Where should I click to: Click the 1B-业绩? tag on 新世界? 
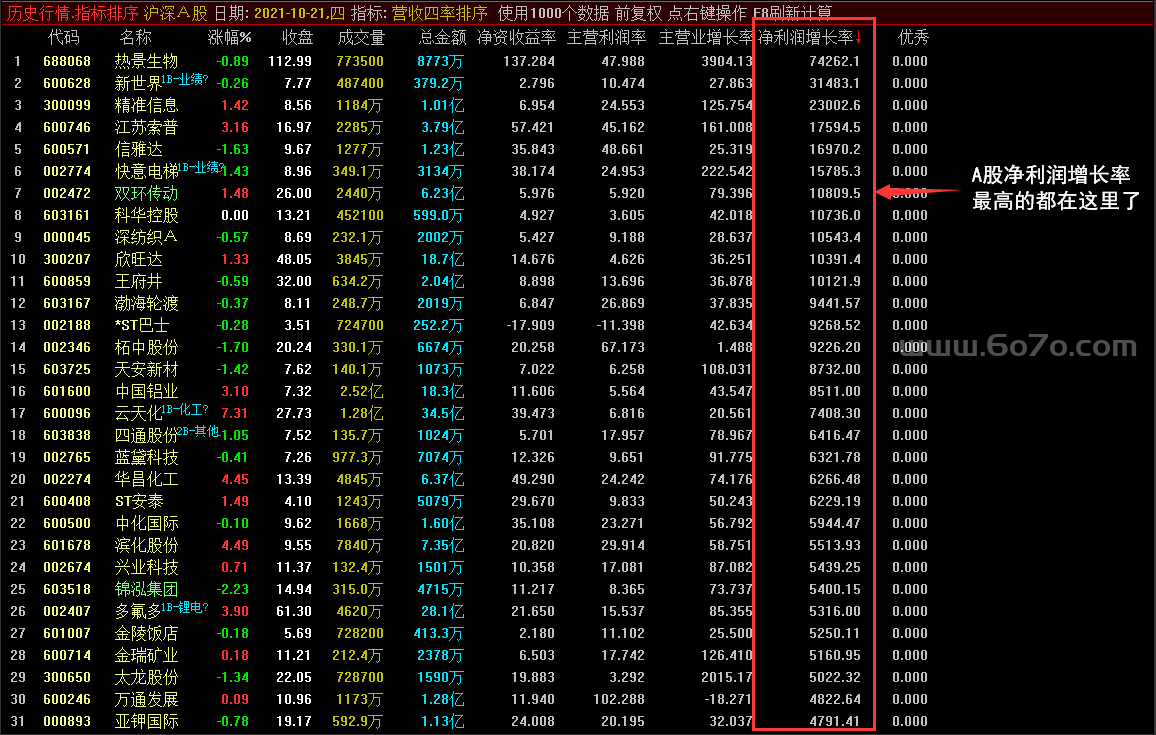[x=185, y=79]
